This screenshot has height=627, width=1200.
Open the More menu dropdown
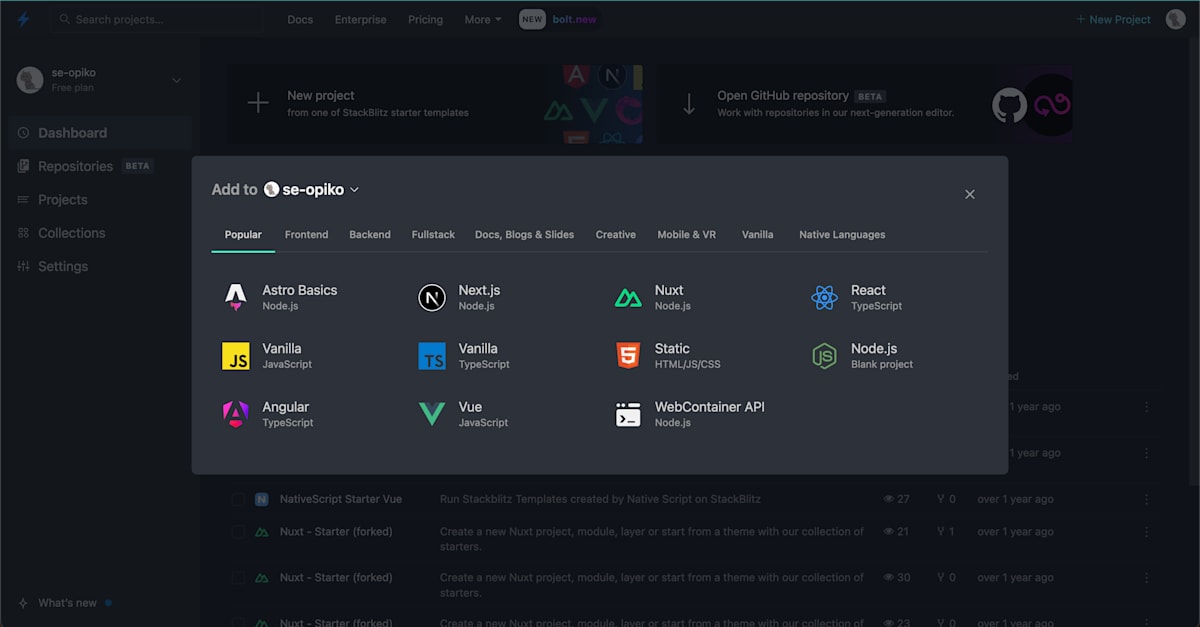pos(483,19)
